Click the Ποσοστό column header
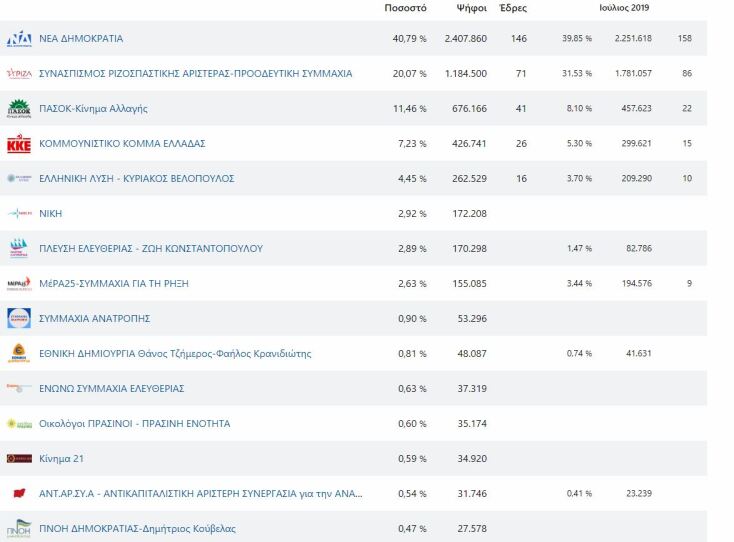 406,8
